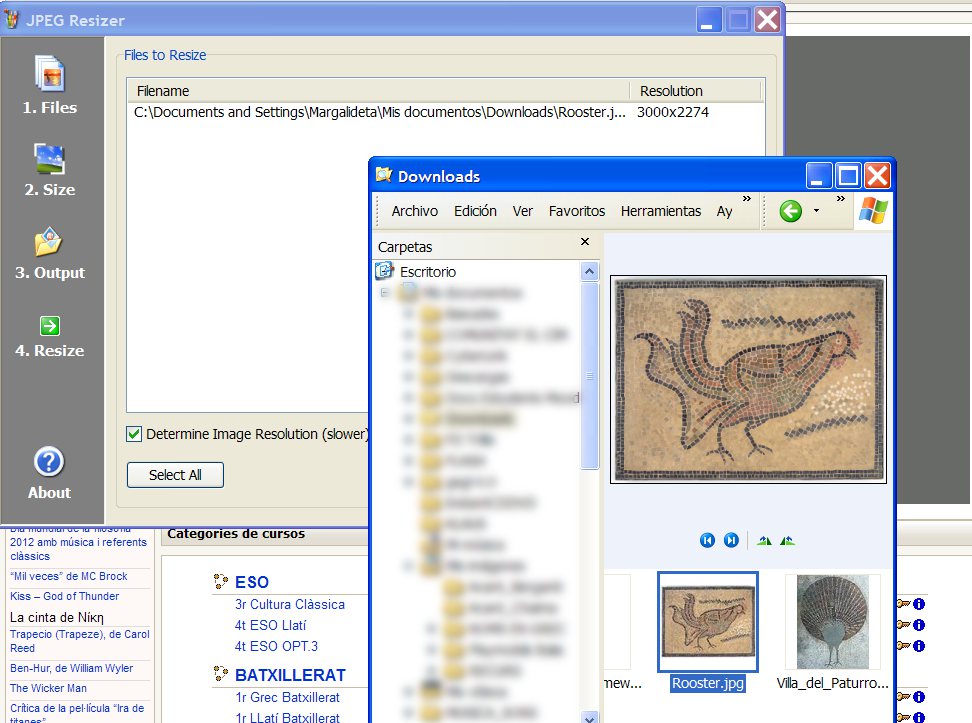972x723 pixels.
Task: Open the Herramientas menu
Action: point(661,211)
